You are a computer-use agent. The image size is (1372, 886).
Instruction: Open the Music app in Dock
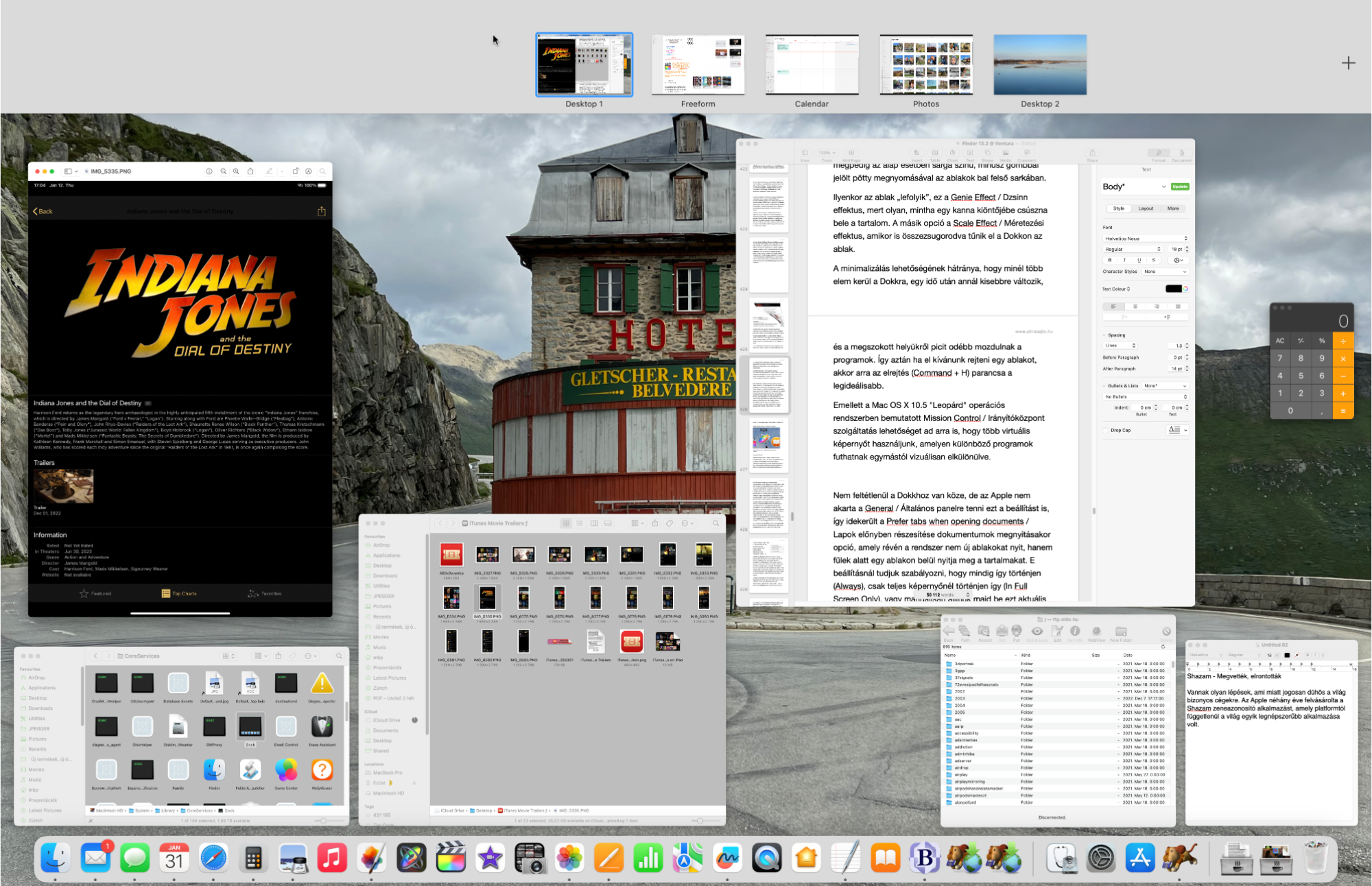(x=332, y=858)
